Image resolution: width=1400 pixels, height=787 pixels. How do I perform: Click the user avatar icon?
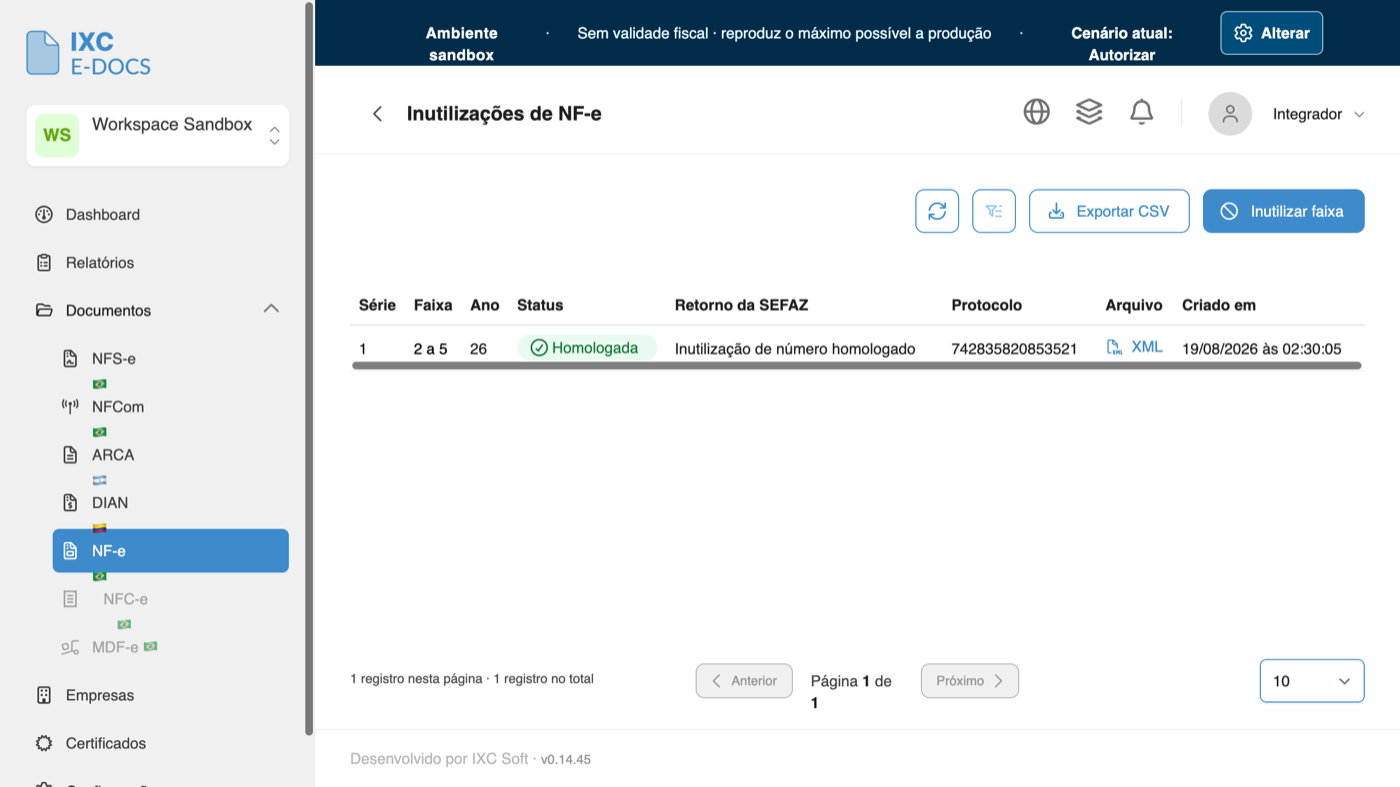click(x=1230, y=114)
